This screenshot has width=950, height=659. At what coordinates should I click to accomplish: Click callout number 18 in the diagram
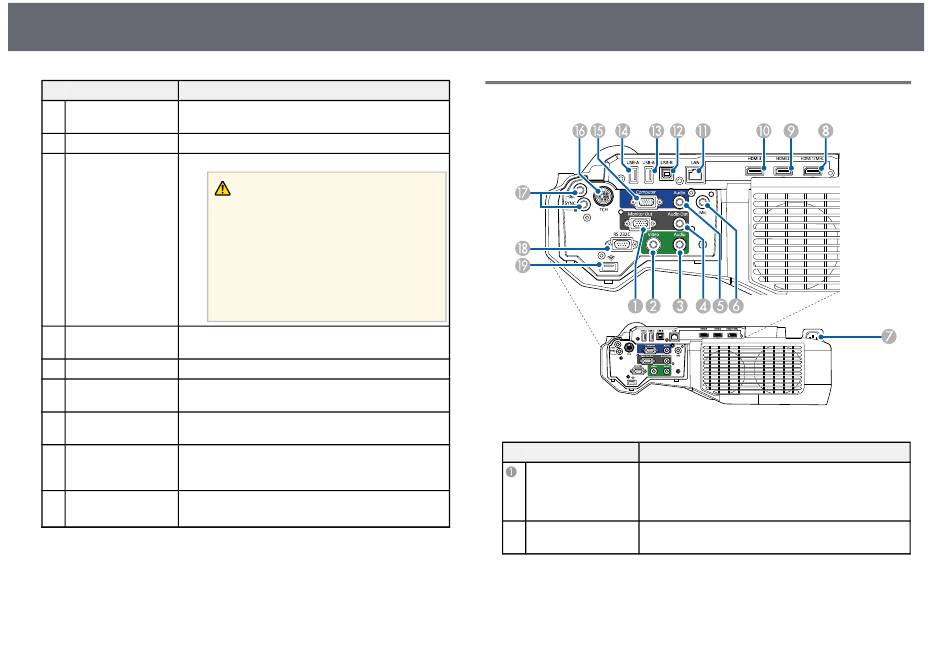point(522,248)
